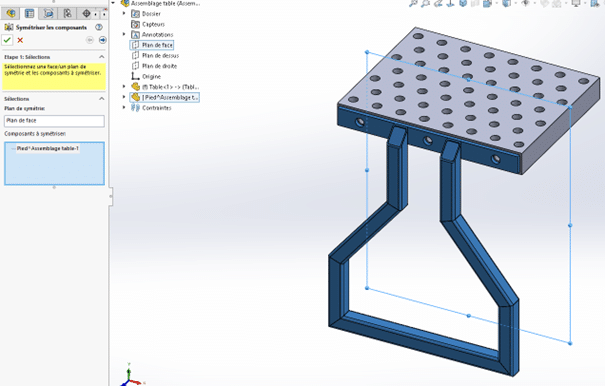This screenshot has width=605, height=386.
Task: Select Pied^Assemblage table-1 in the components list
Action: pos(47,148)
